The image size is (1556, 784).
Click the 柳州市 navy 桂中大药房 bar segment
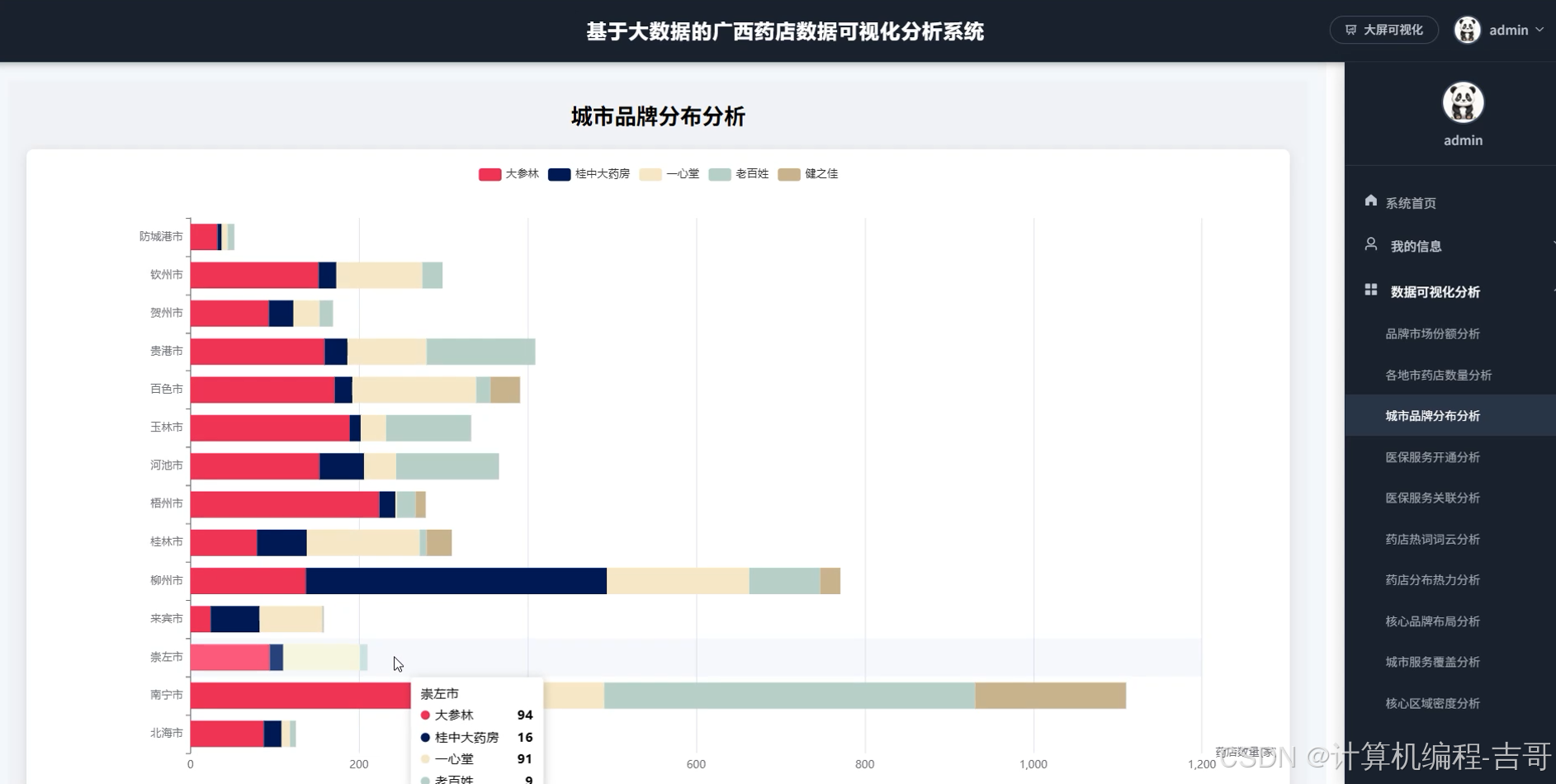(456, 580)
